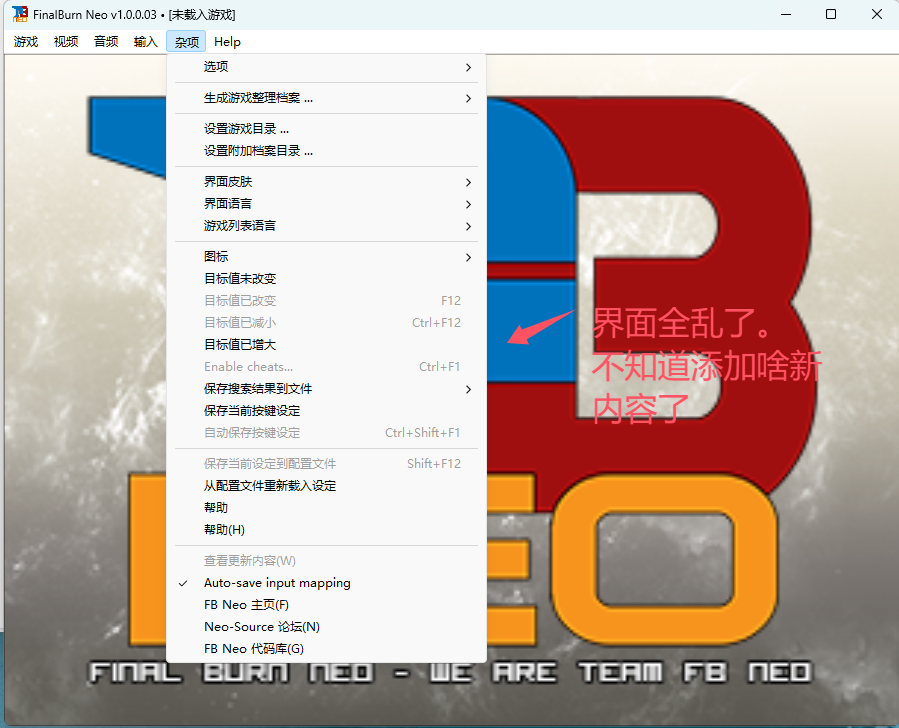The width and height of the screenshot is (899, 728).
Task: Open FB Neo 主页(F) link
Action: coord(326,605)
